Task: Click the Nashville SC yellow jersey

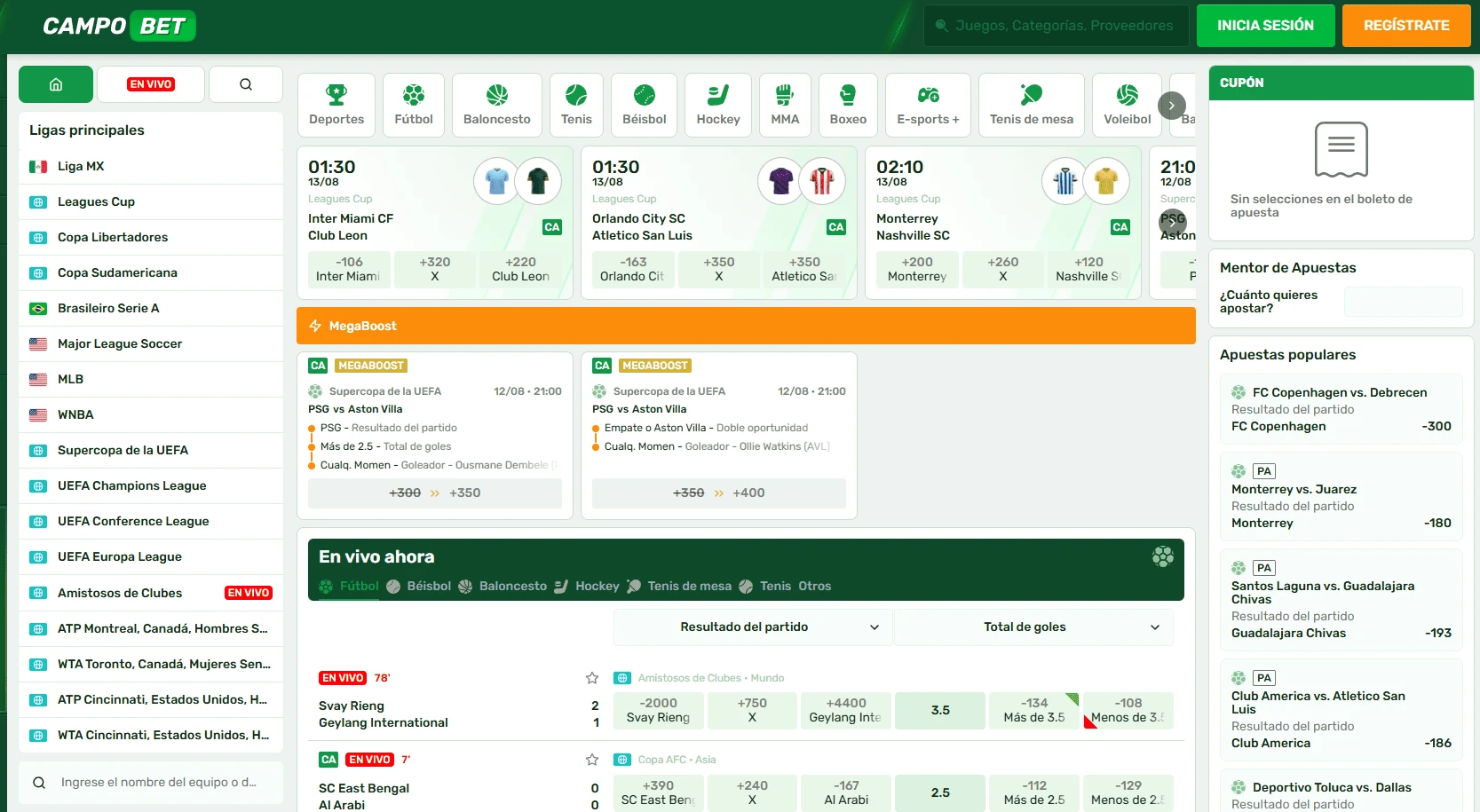Action: point(1106,181)
